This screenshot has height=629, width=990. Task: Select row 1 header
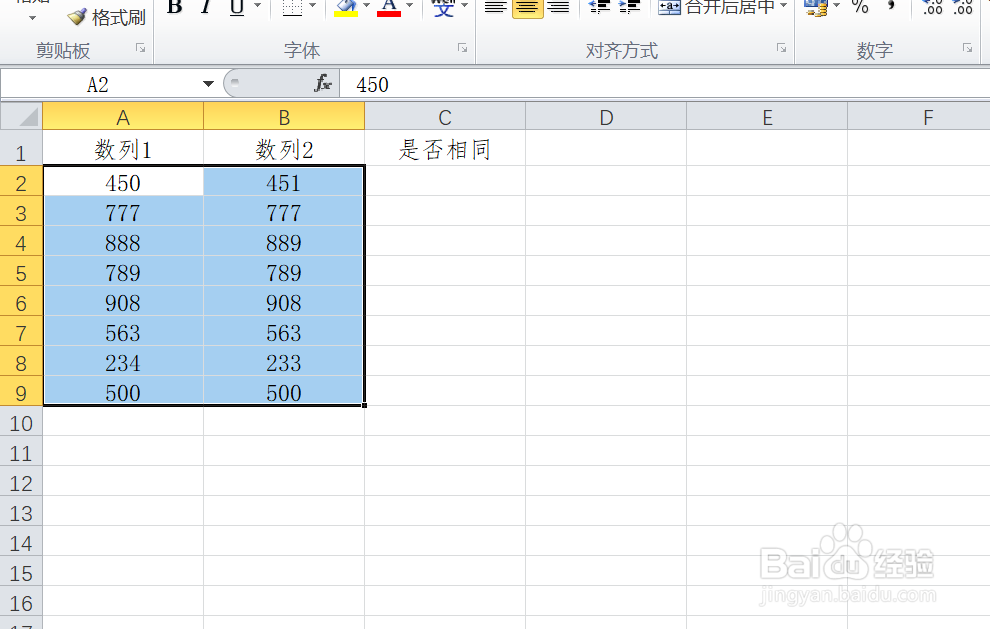[21, 150]
